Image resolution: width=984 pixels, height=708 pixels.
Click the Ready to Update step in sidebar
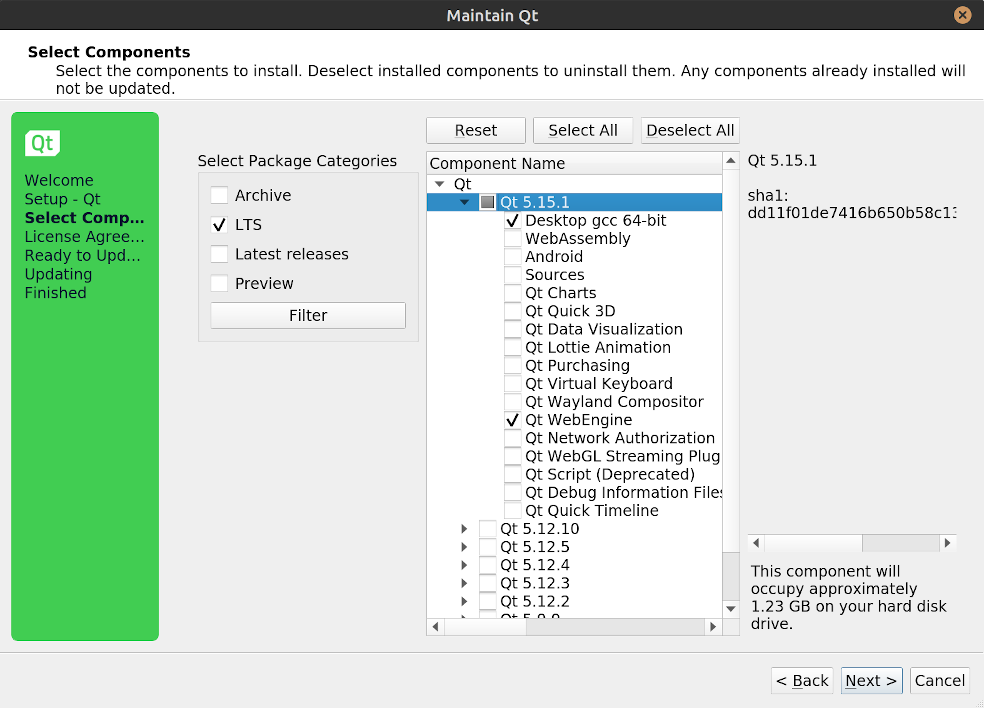pyautogui.click(x=82, y=256)
